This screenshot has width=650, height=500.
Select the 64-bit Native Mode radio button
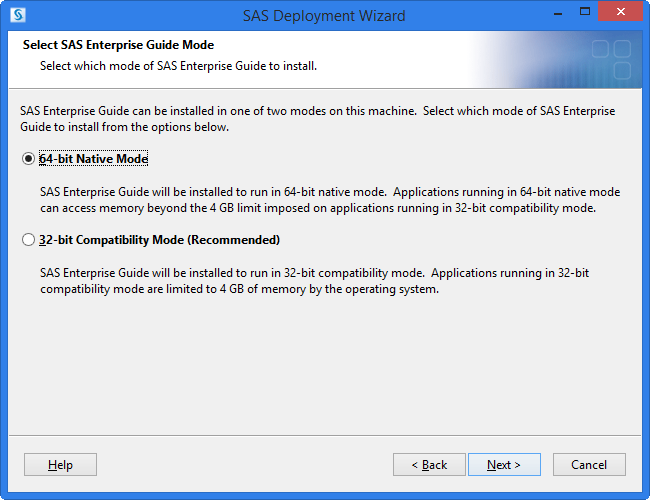(x=28, y=159)
